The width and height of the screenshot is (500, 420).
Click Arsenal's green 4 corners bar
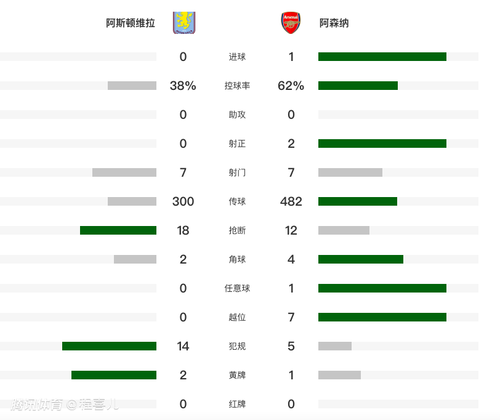[361, 259]
